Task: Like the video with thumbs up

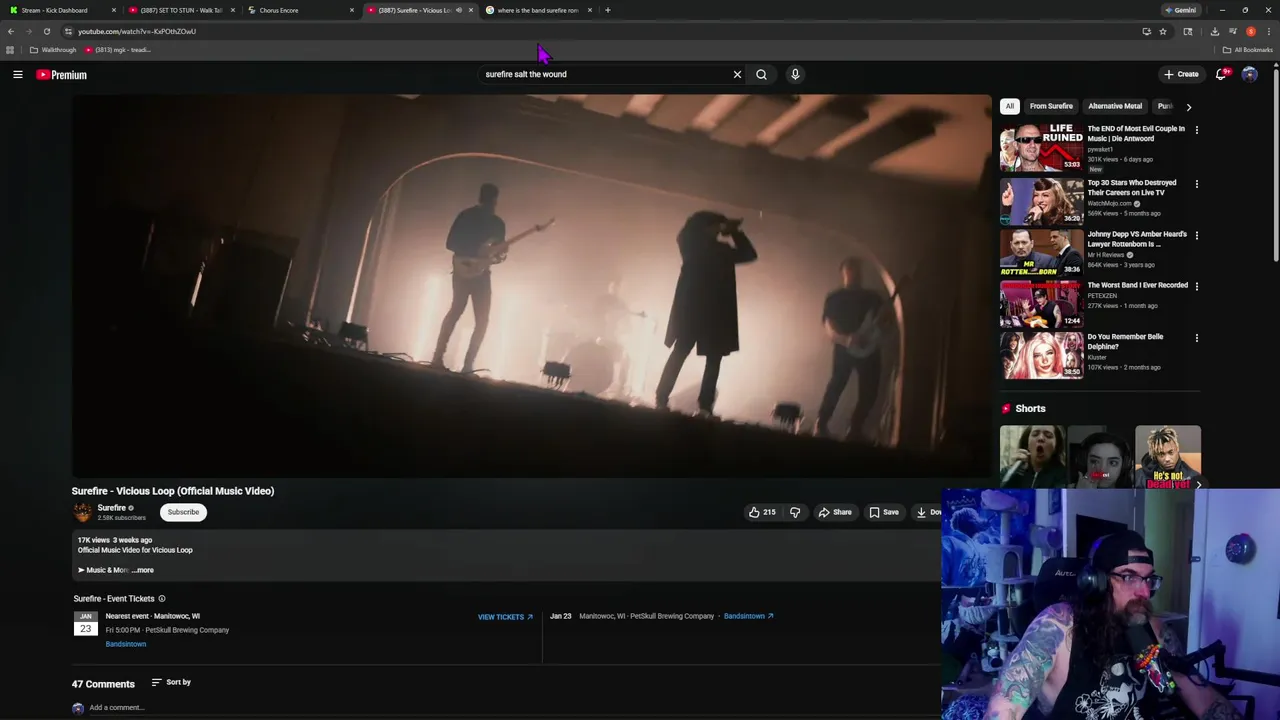Action: tap(762, 512)
